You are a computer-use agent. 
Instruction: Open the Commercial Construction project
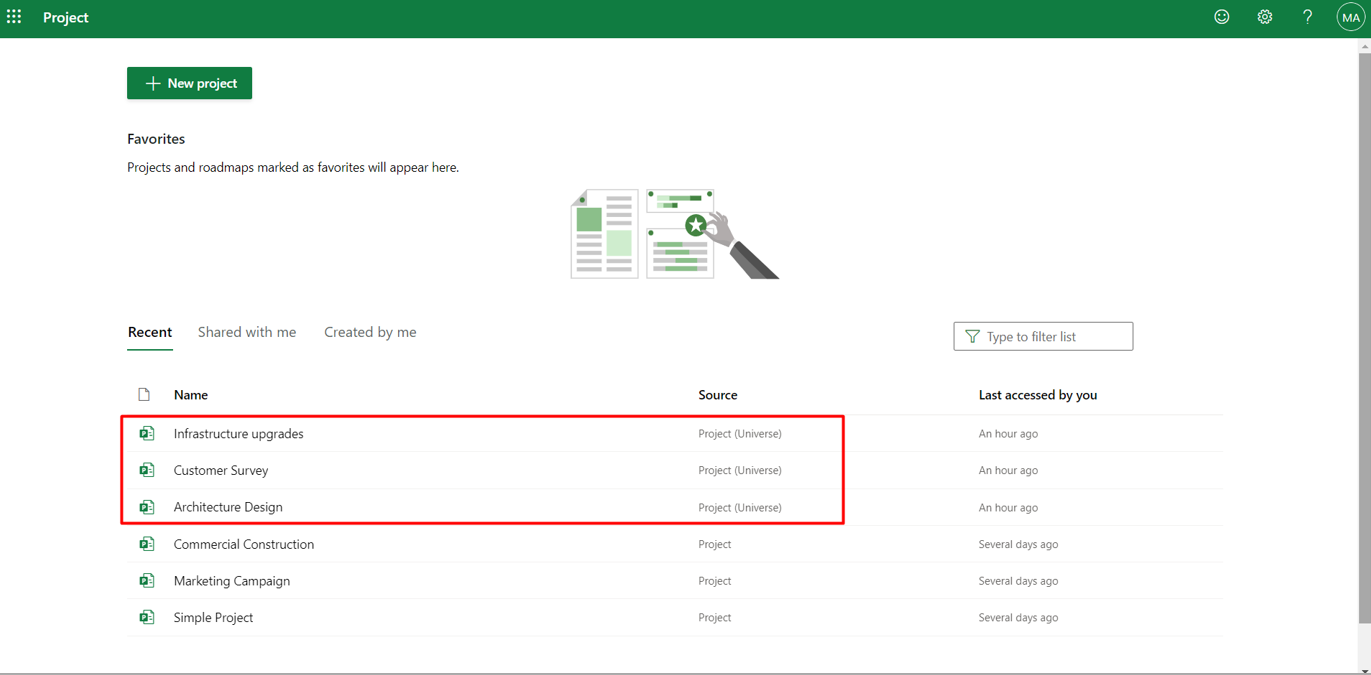244,544
